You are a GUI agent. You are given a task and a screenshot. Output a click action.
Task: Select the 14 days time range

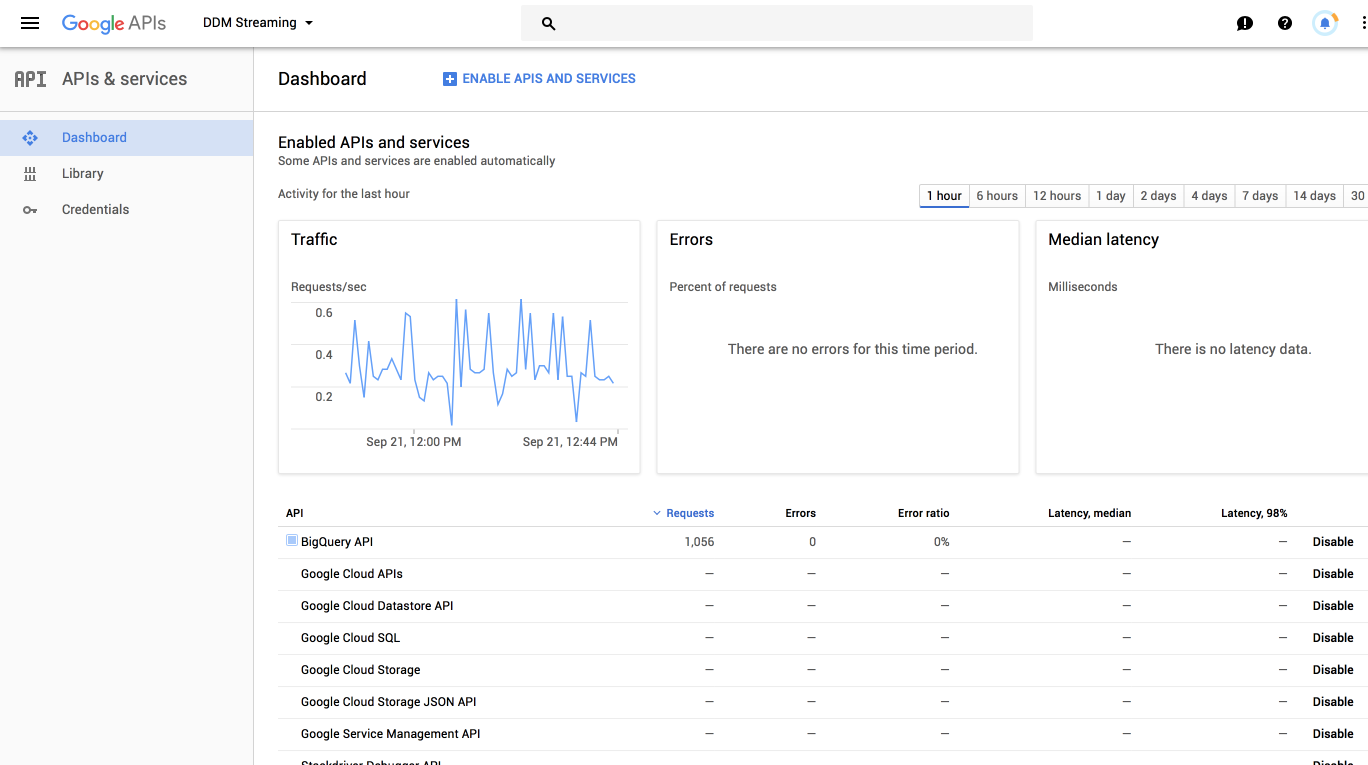[1314, 196]
